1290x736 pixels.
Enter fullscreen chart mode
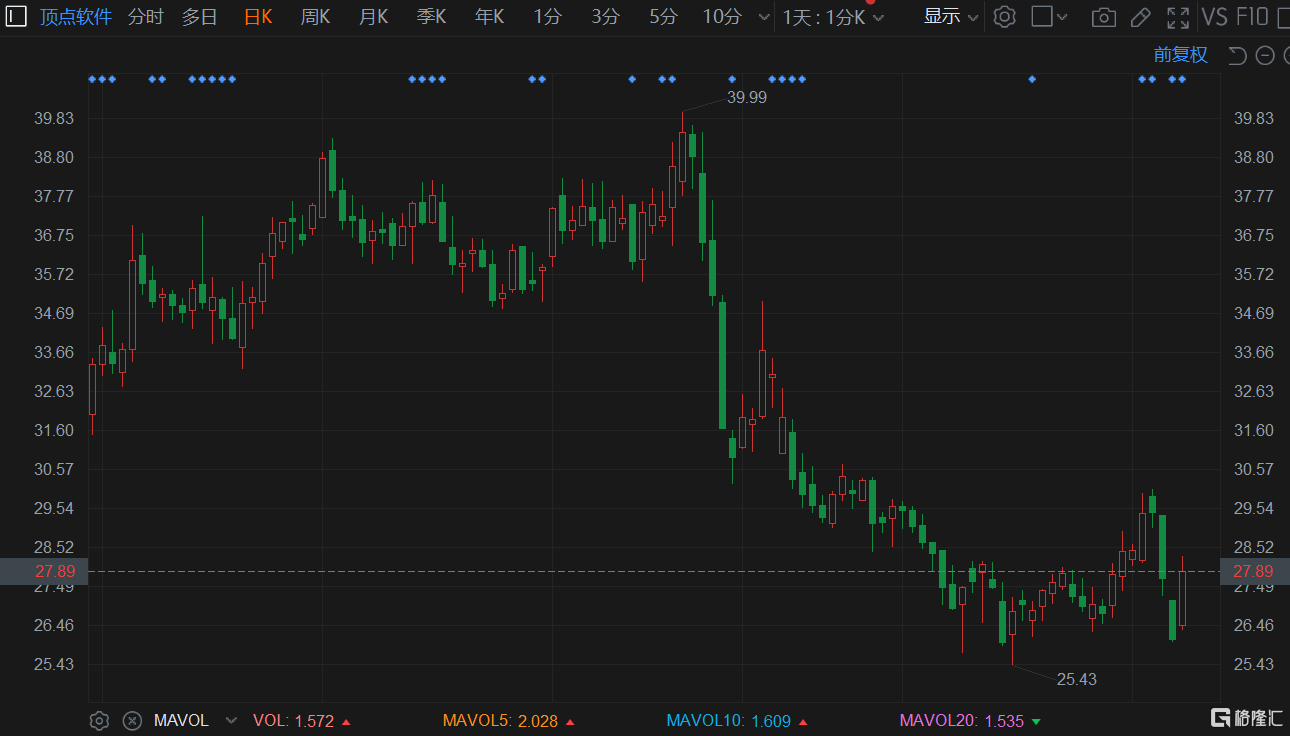1178,17
